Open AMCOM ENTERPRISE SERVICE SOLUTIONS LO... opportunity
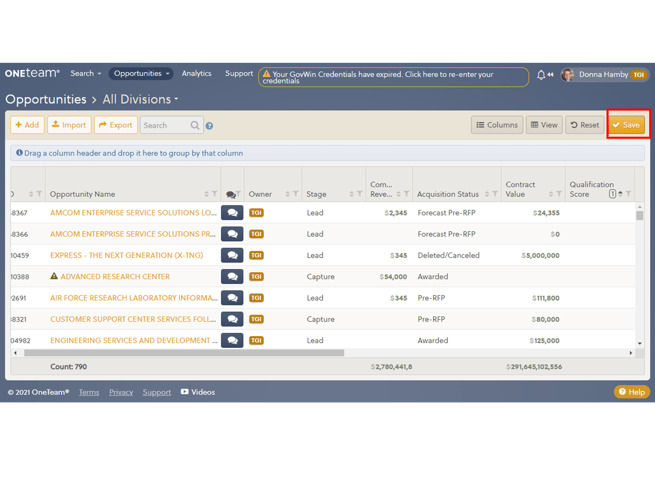The image size is (655, 479). pyautogui.click(x=133, y=213)
